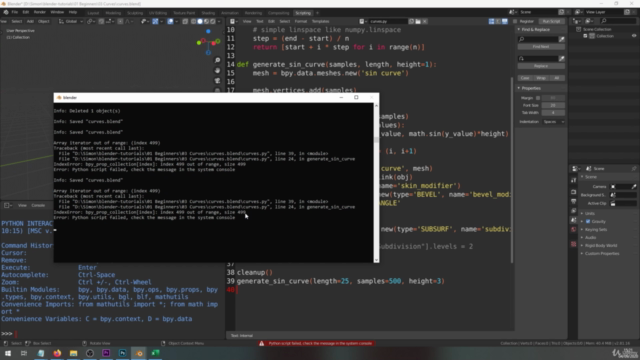Click the Find text input field

click(x=538, y=39)
